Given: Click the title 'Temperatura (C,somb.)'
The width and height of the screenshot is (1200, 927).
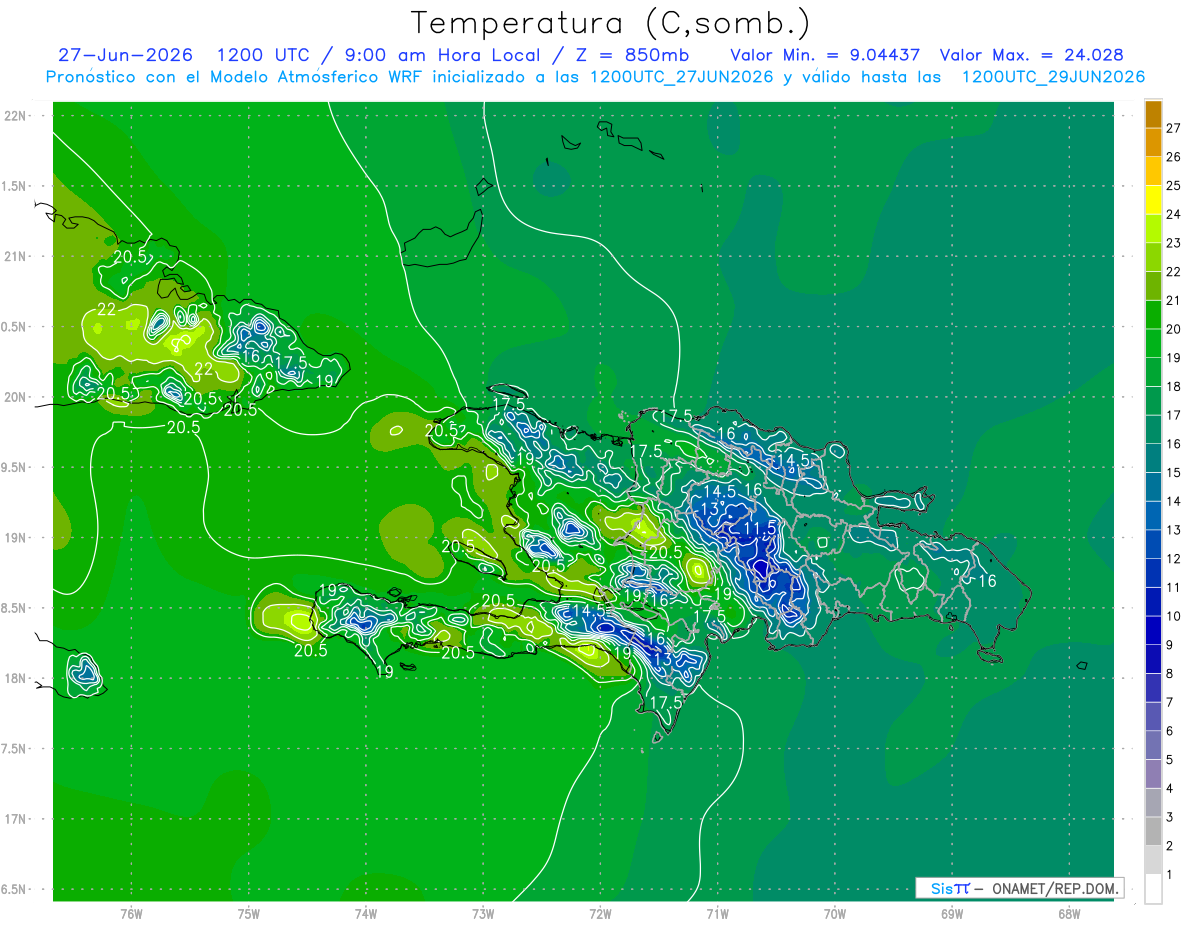Looking at the screenshot, I should click(610, 23).
